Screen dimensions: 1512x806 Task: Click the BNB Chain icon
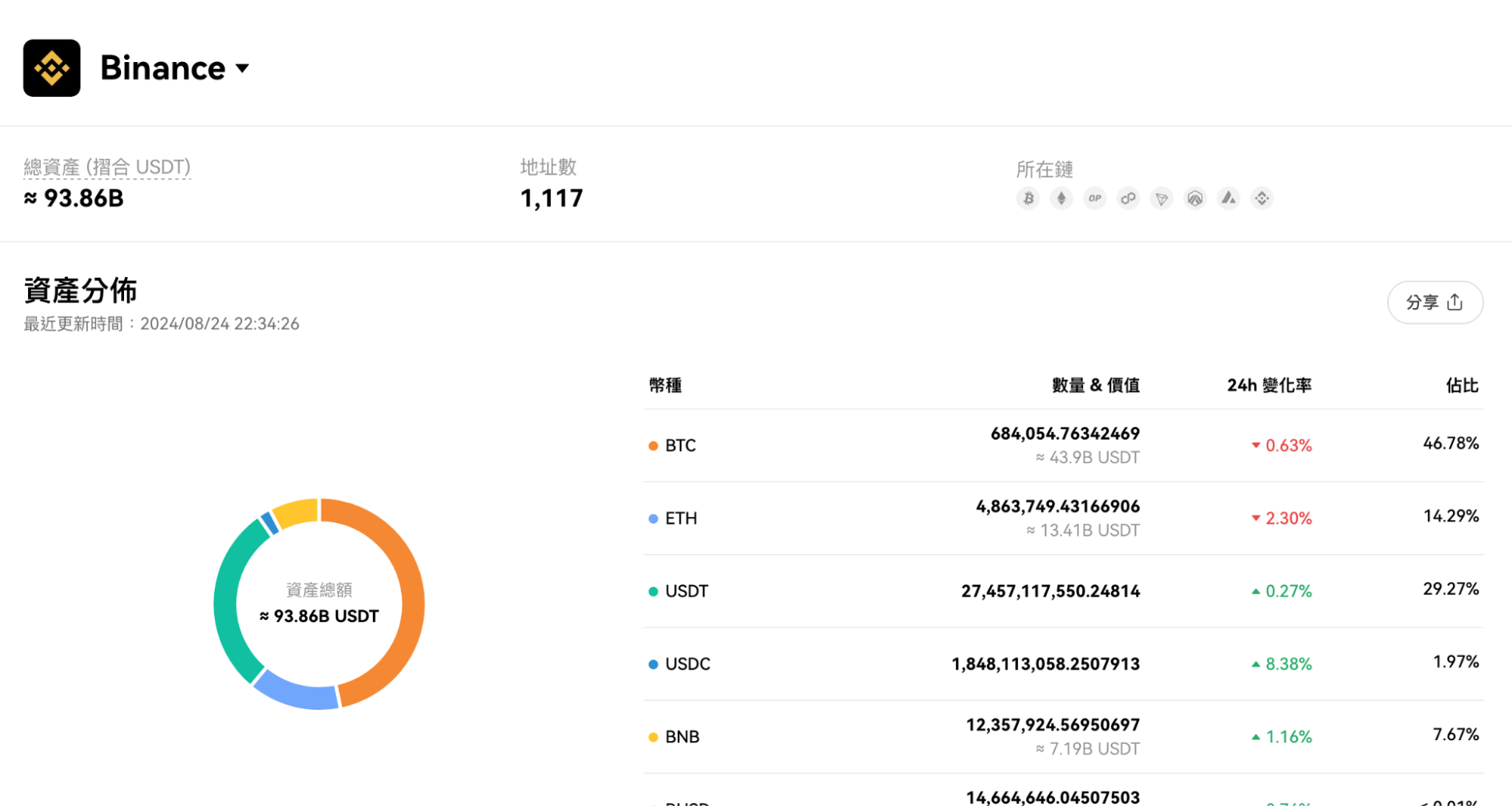[1262, 198]
